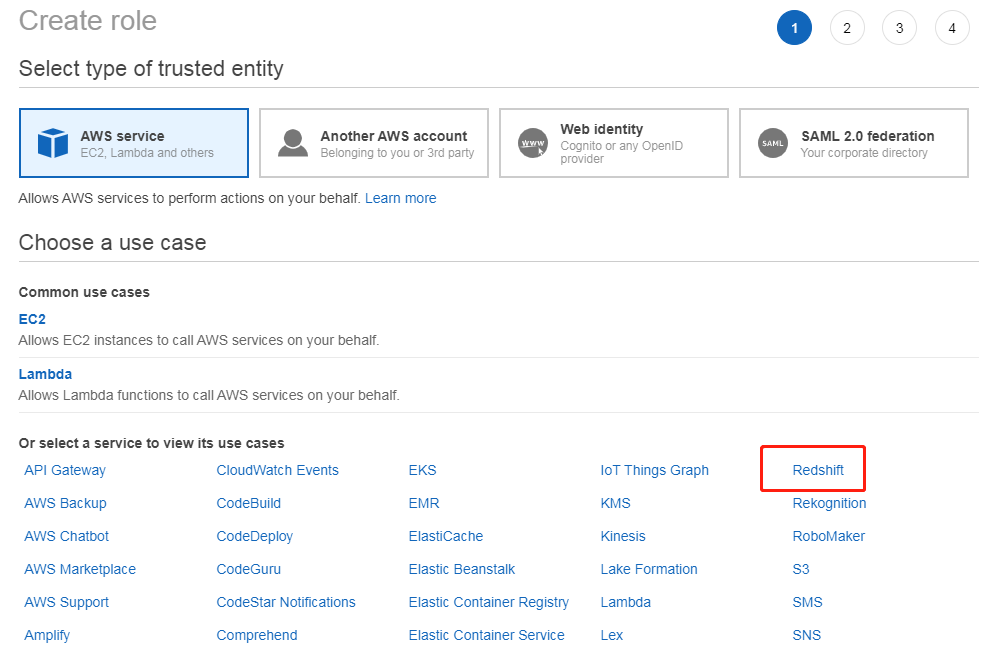This screenshot has width=1002, height=659.
Task: Select AWS Chatbot service
Action: click(x=66, y=536)
